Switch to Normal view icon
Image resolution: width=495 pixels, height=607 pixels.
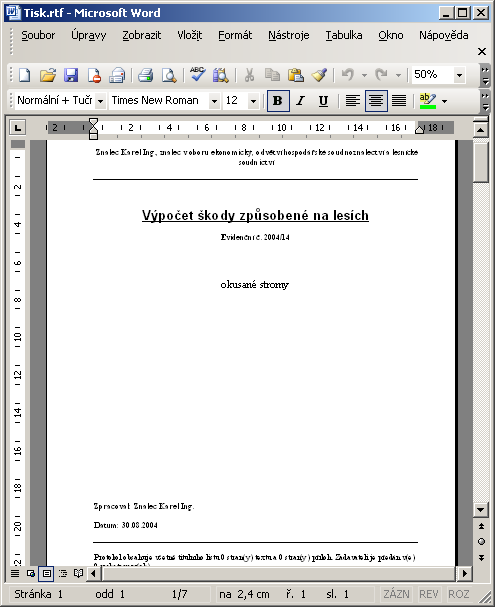[x=15, y=573]
